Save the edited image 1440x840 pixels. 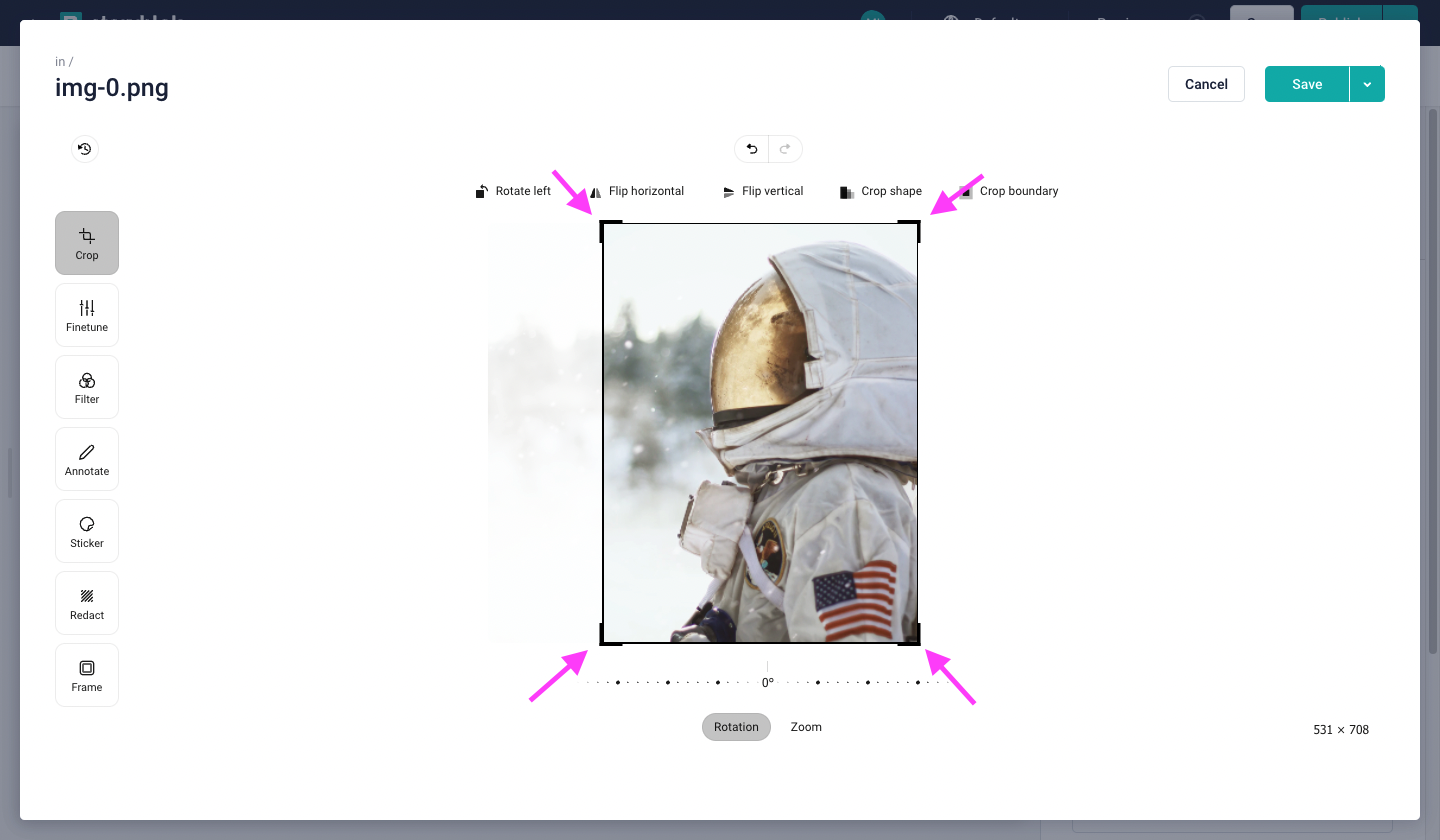1307,84
